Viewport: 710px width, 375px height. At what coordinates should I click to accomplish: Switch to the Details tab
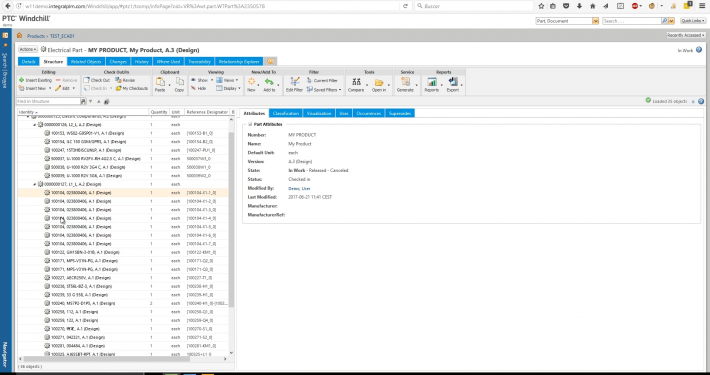29,62
